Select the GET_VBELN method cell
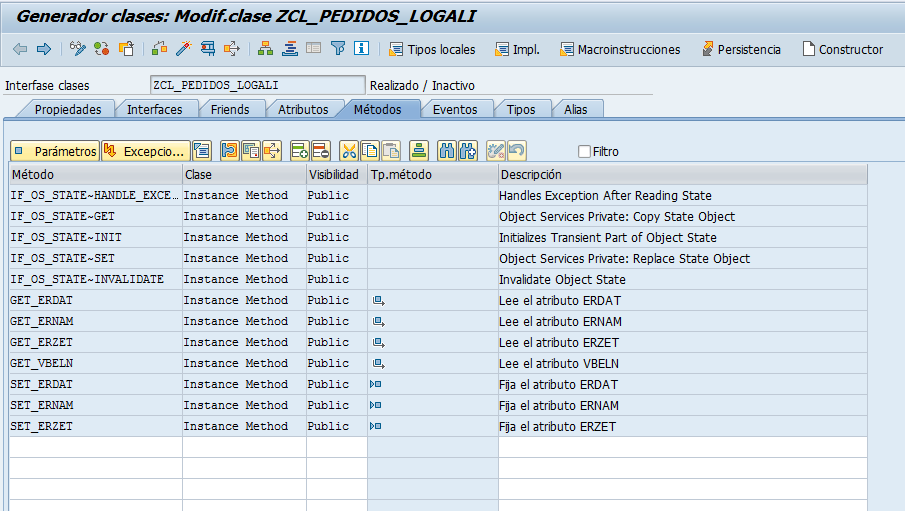The height and width of the screenshot is (511, 905). point(96,363)
